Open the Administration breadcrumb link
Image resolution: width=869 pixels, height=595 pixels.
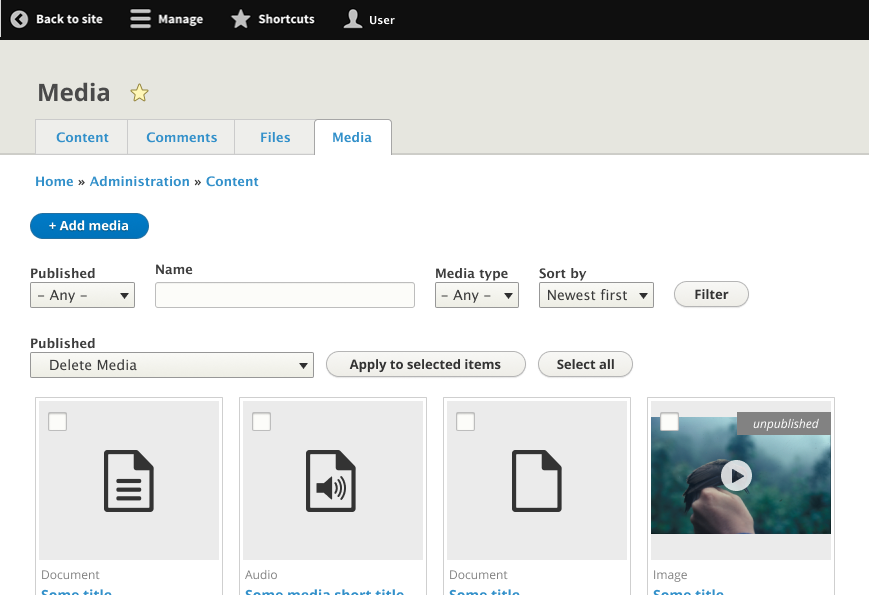pyautogui.click(x=140, y=182)
